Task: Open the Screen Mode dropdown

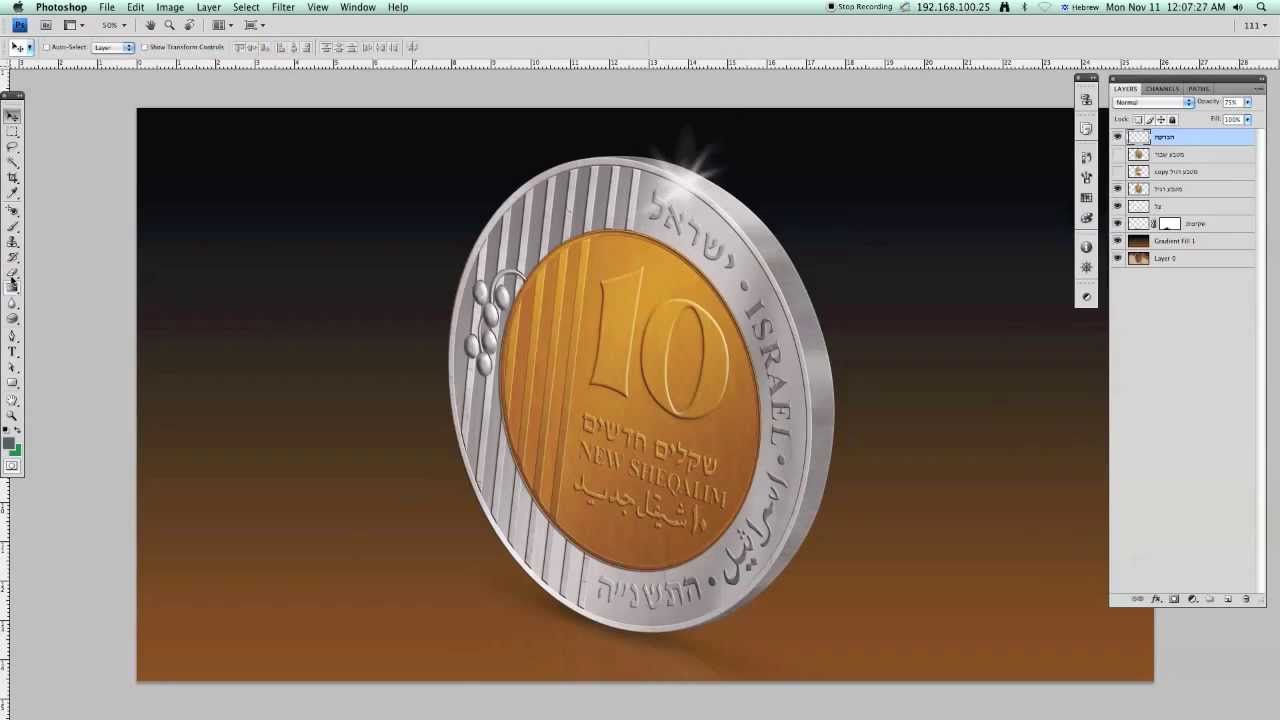Action: pyautogui.click(x=253, y=25)
